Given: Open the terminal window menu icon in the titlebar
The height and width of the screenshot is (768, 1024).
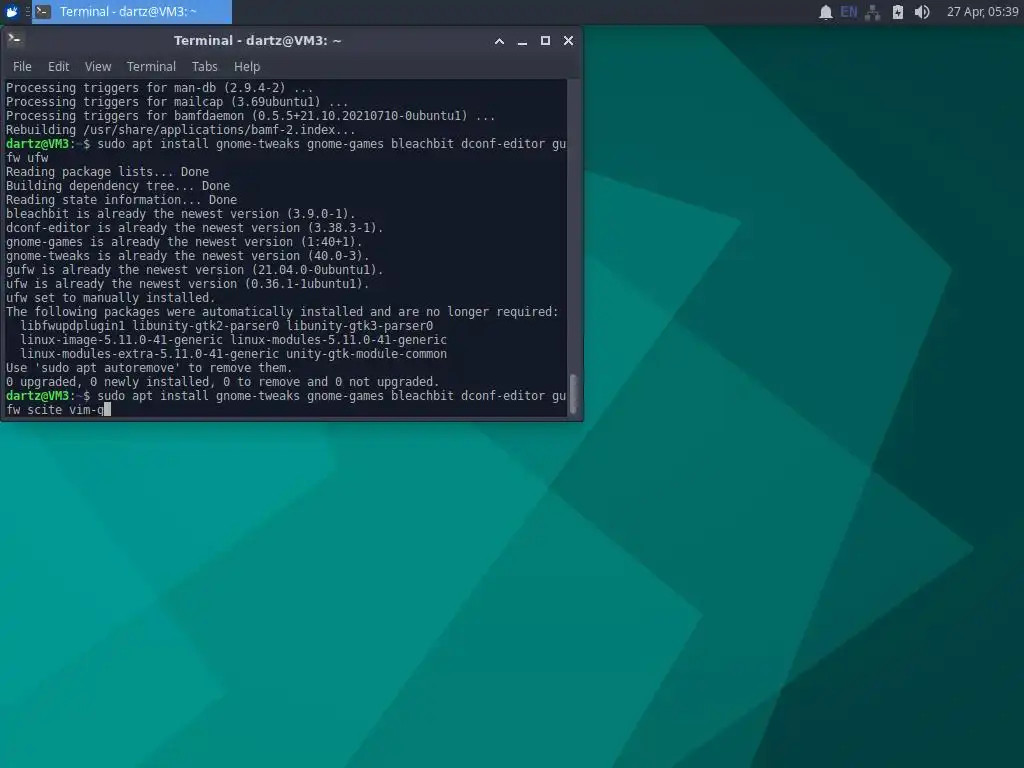Looking at the screenshot, I should point(14,40).
